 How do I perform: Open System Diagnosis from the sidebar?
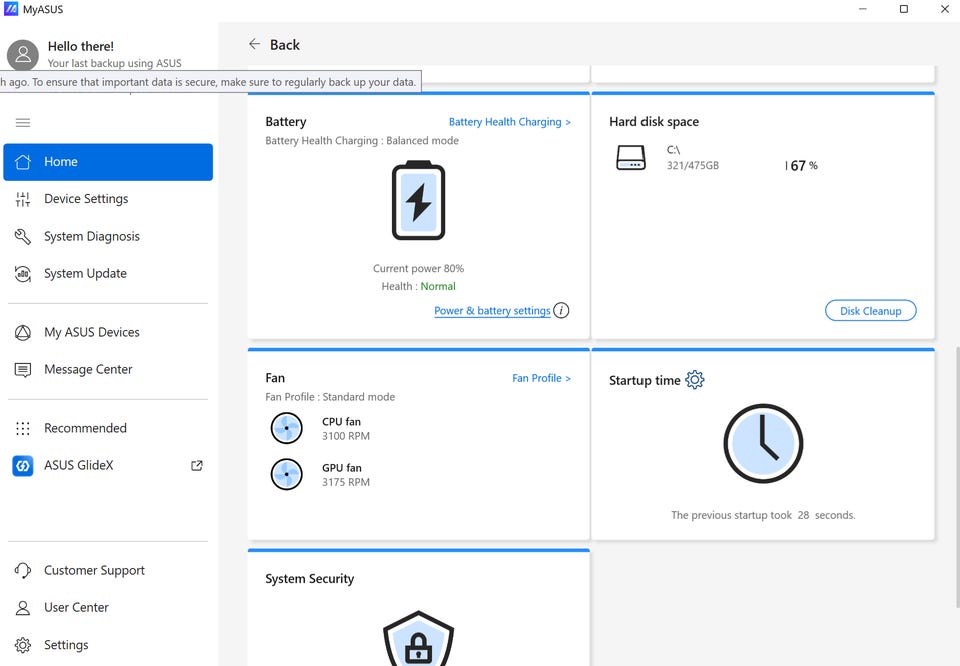point(108,236)
